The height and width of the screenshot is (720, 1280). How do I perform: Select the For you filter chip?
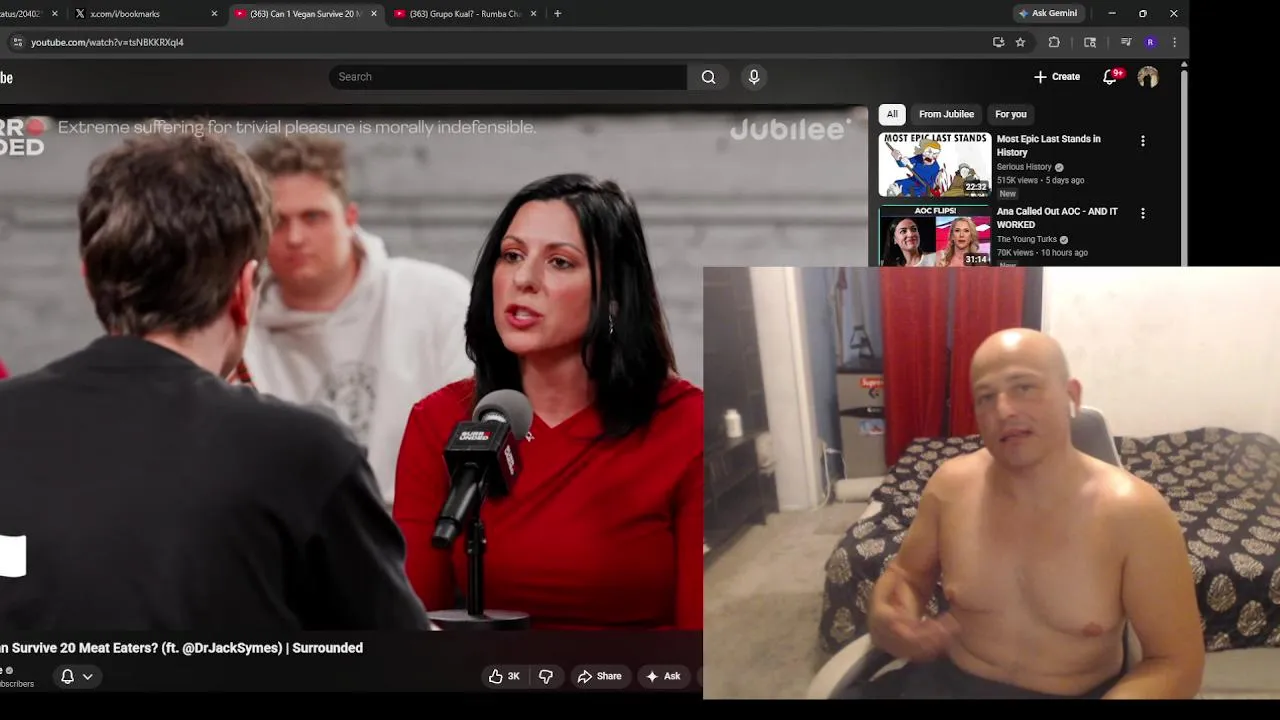[1011, 114]
